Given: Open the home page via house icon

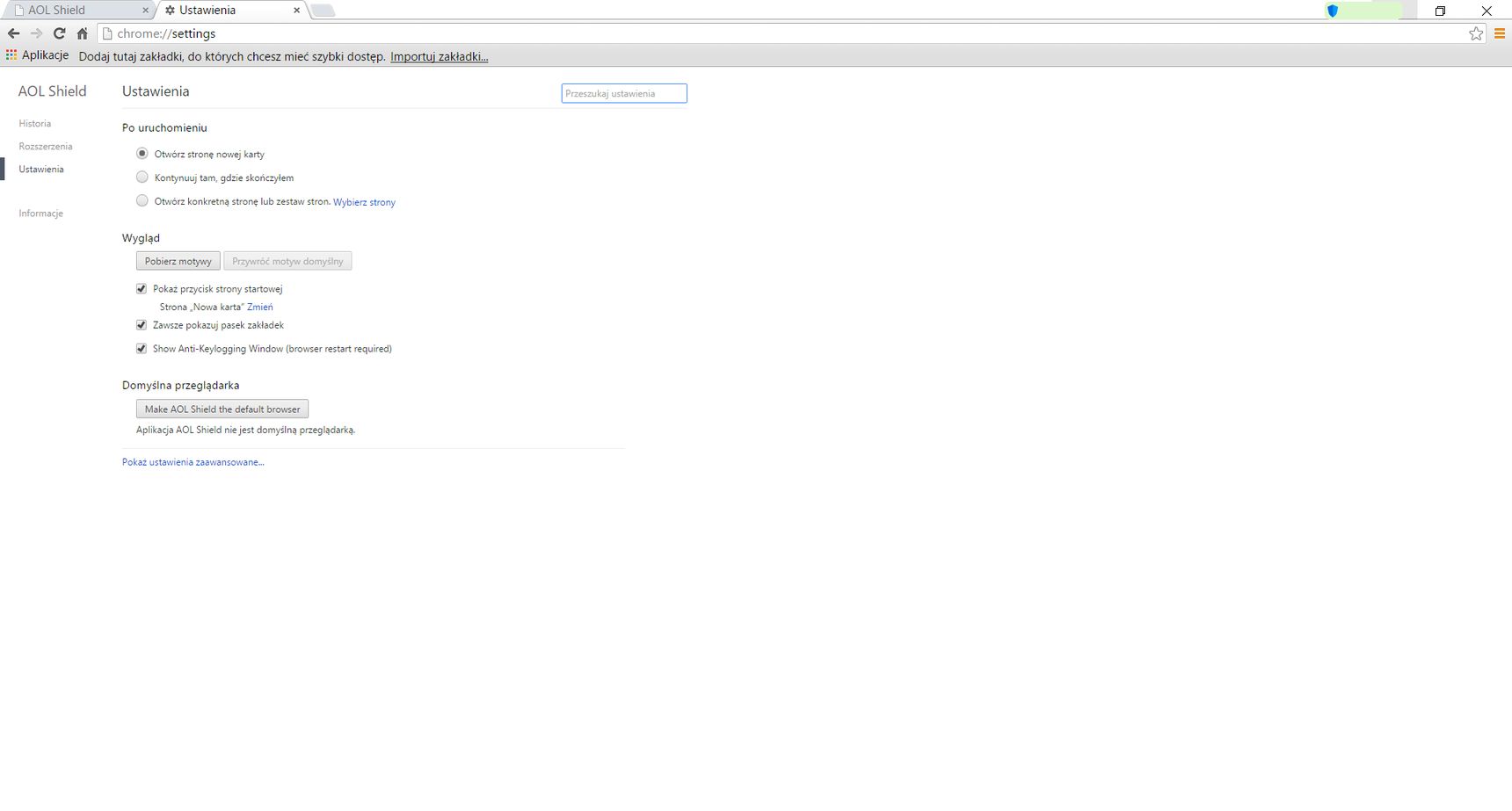Looking at the screenshot, I should point(83,33).
